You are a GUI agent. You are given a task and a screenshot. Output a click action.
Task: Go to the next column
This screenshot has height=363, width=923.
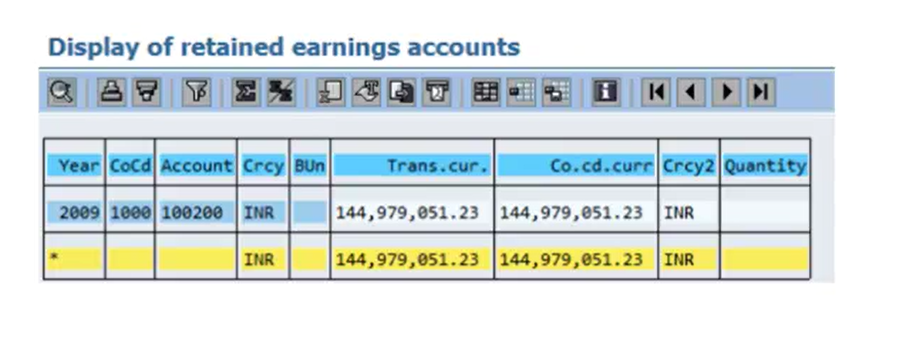pos(726,92)
